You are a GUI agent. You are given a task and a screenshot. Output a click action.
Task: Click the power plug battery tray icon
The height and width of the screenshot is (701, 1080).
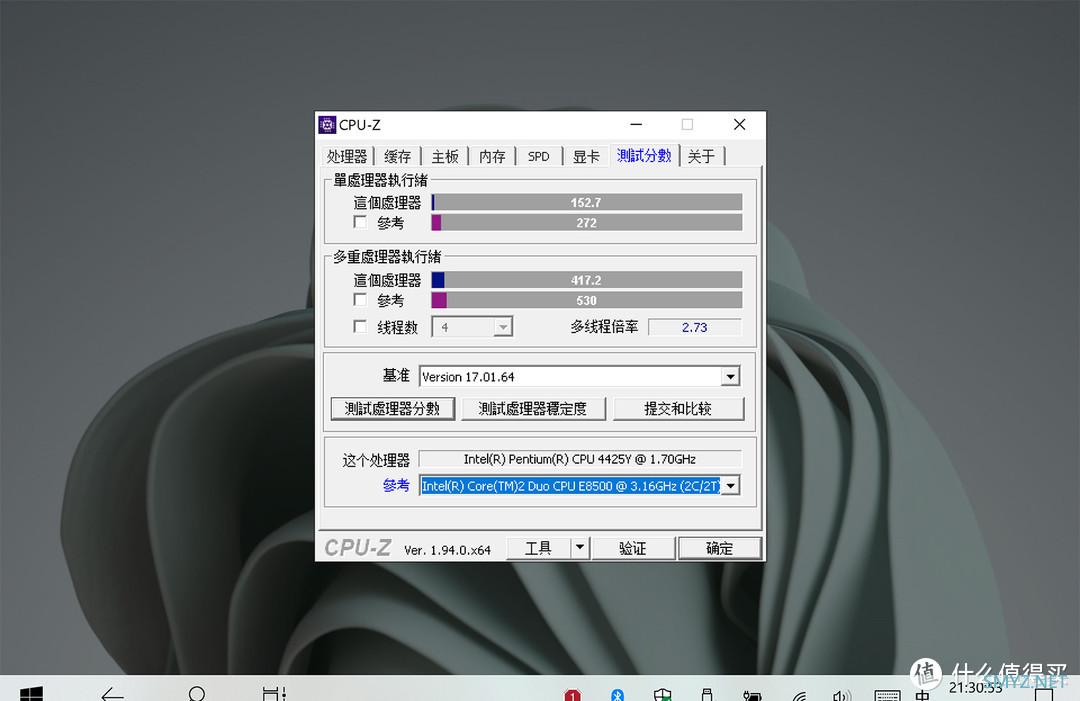tap(752, 695)
